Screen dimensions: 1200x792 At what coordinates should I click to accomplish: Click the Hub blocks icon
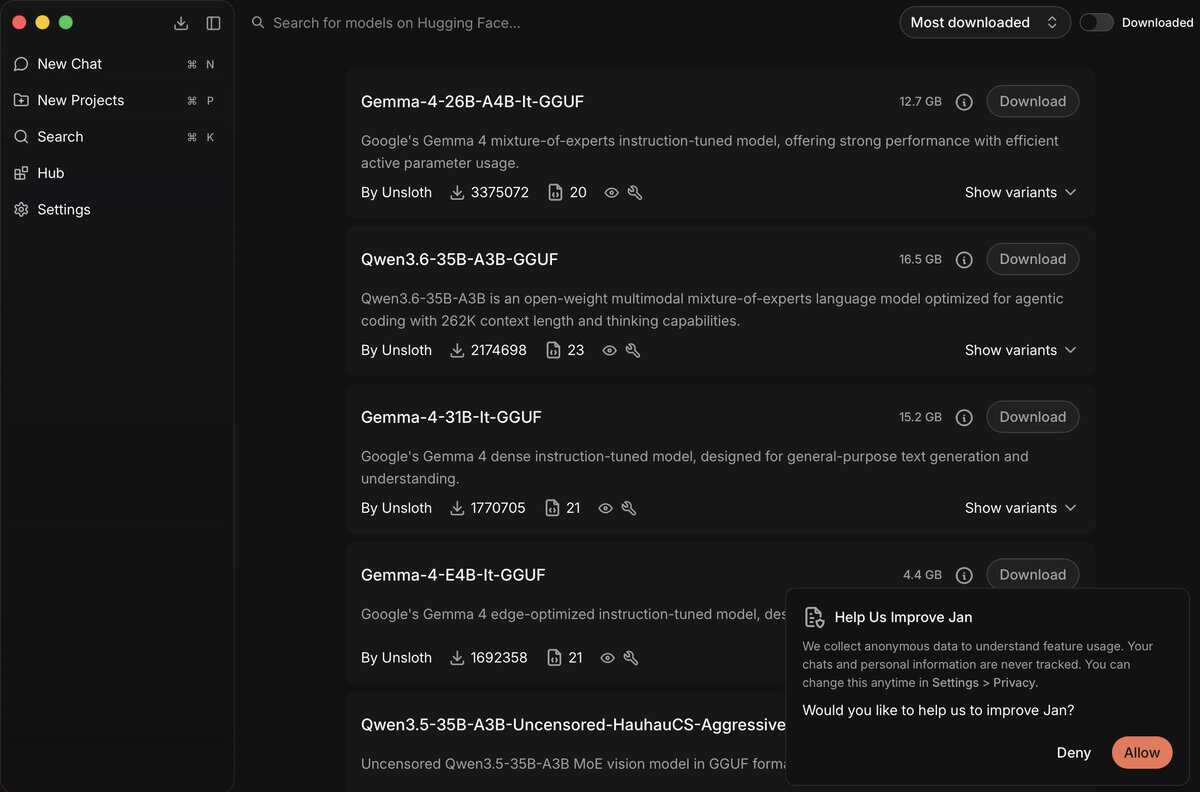point(21,173)
